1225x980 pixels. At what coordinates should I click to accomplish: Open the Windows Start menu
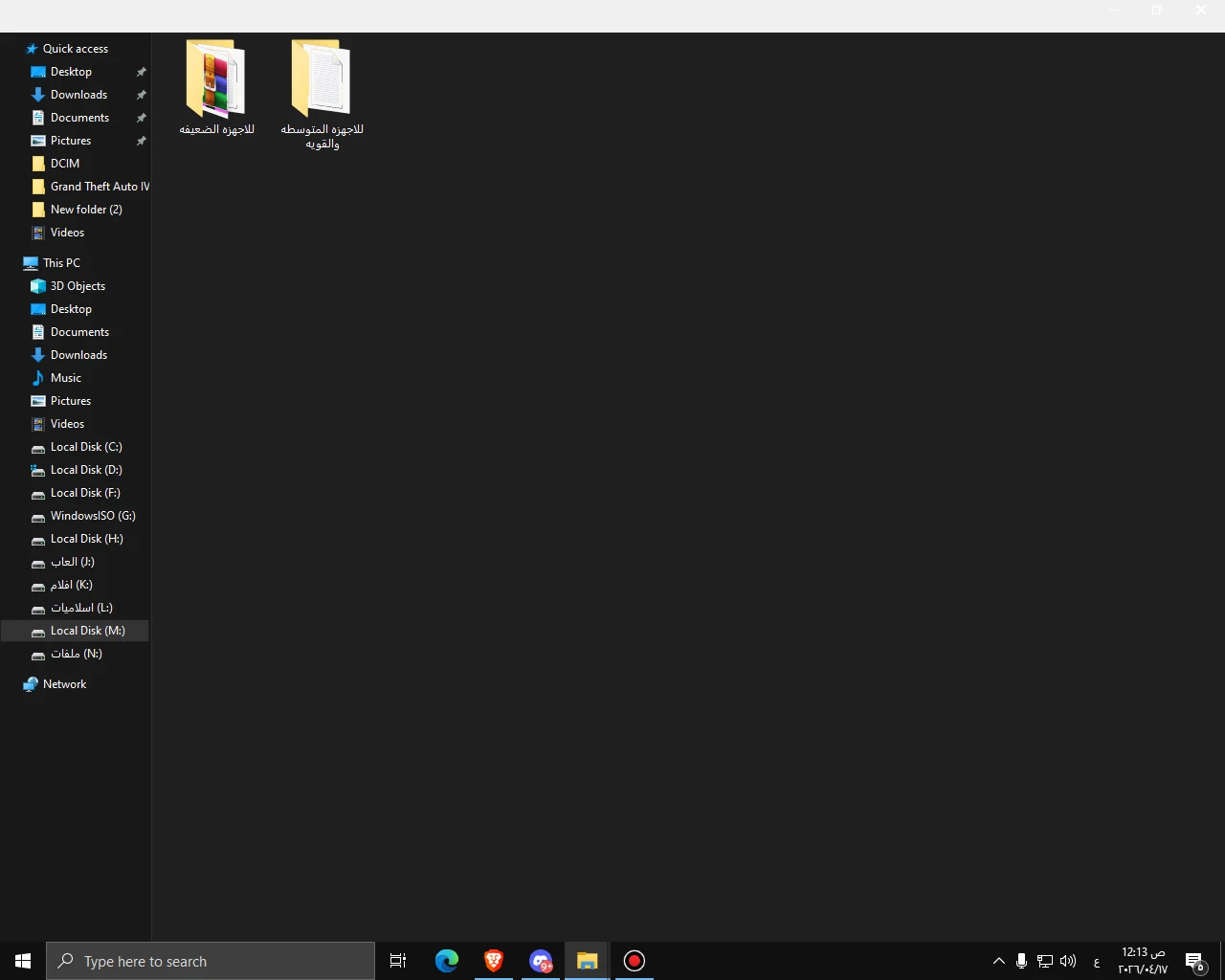tap(23, 961)
